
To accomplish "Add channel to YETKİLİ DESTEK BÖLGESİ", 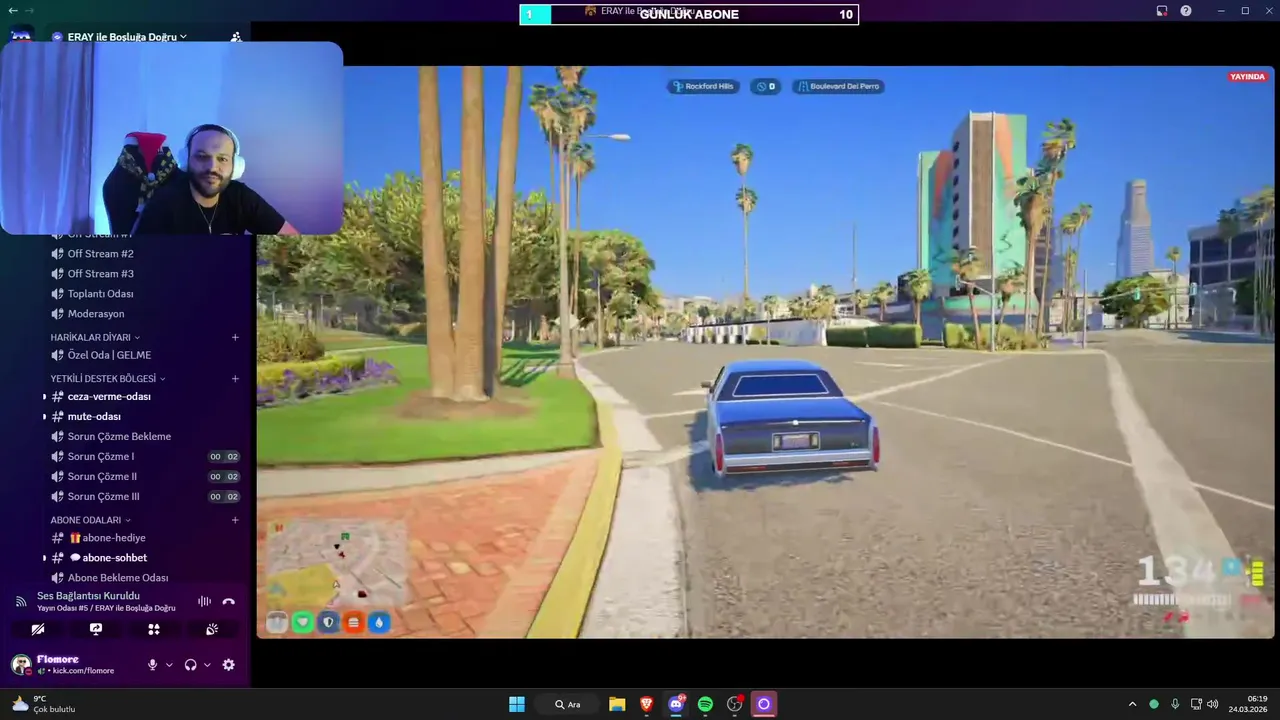I will click(x=235, y=379).
